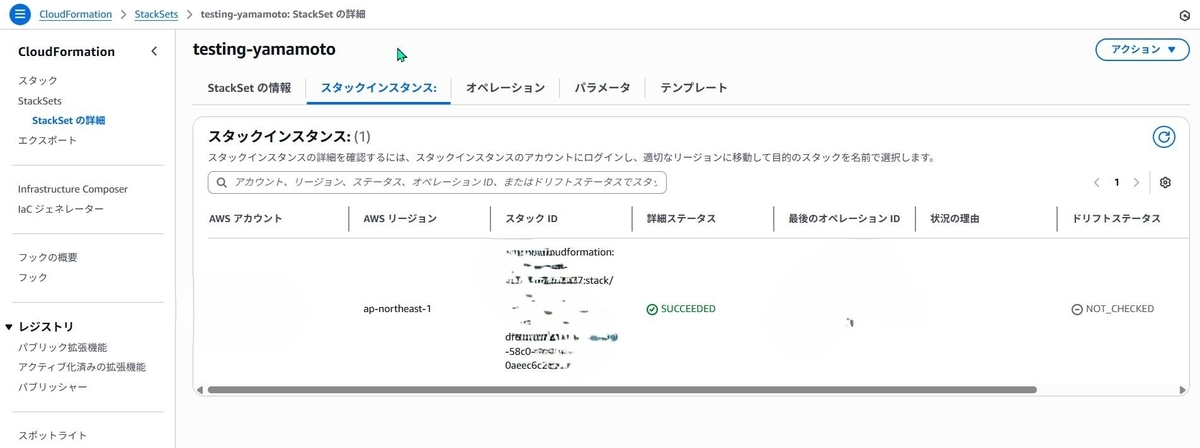This screenshot has width=1200, height=448.
Task: Click the 詳細ステータス column header
Action: point(681,218)
